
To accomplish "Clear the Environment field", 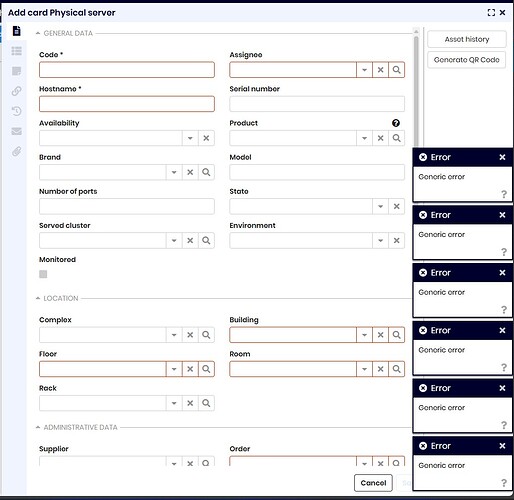I will point(396,240).
